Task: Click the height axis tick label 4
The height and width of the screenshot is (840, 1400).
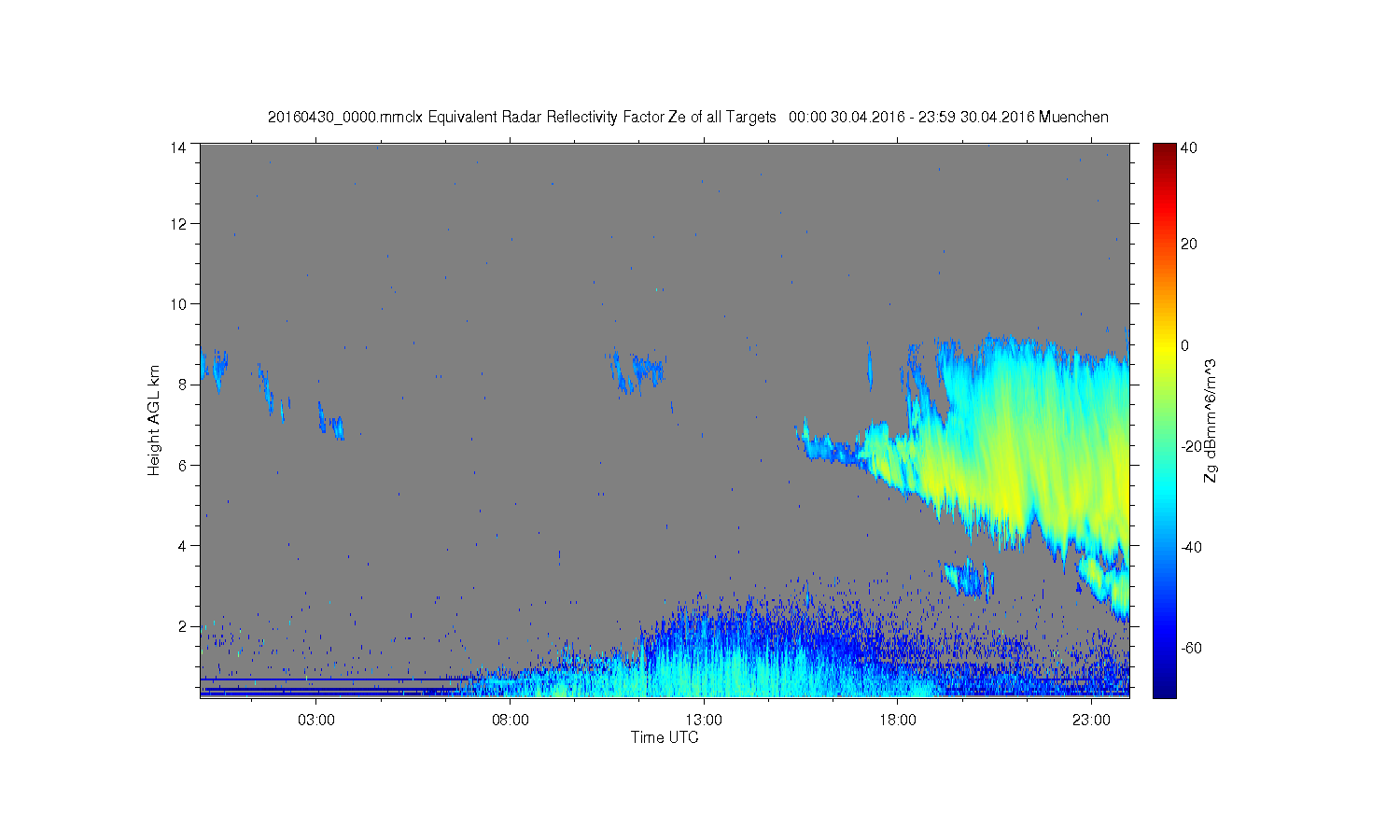Action: click(183, 546)
